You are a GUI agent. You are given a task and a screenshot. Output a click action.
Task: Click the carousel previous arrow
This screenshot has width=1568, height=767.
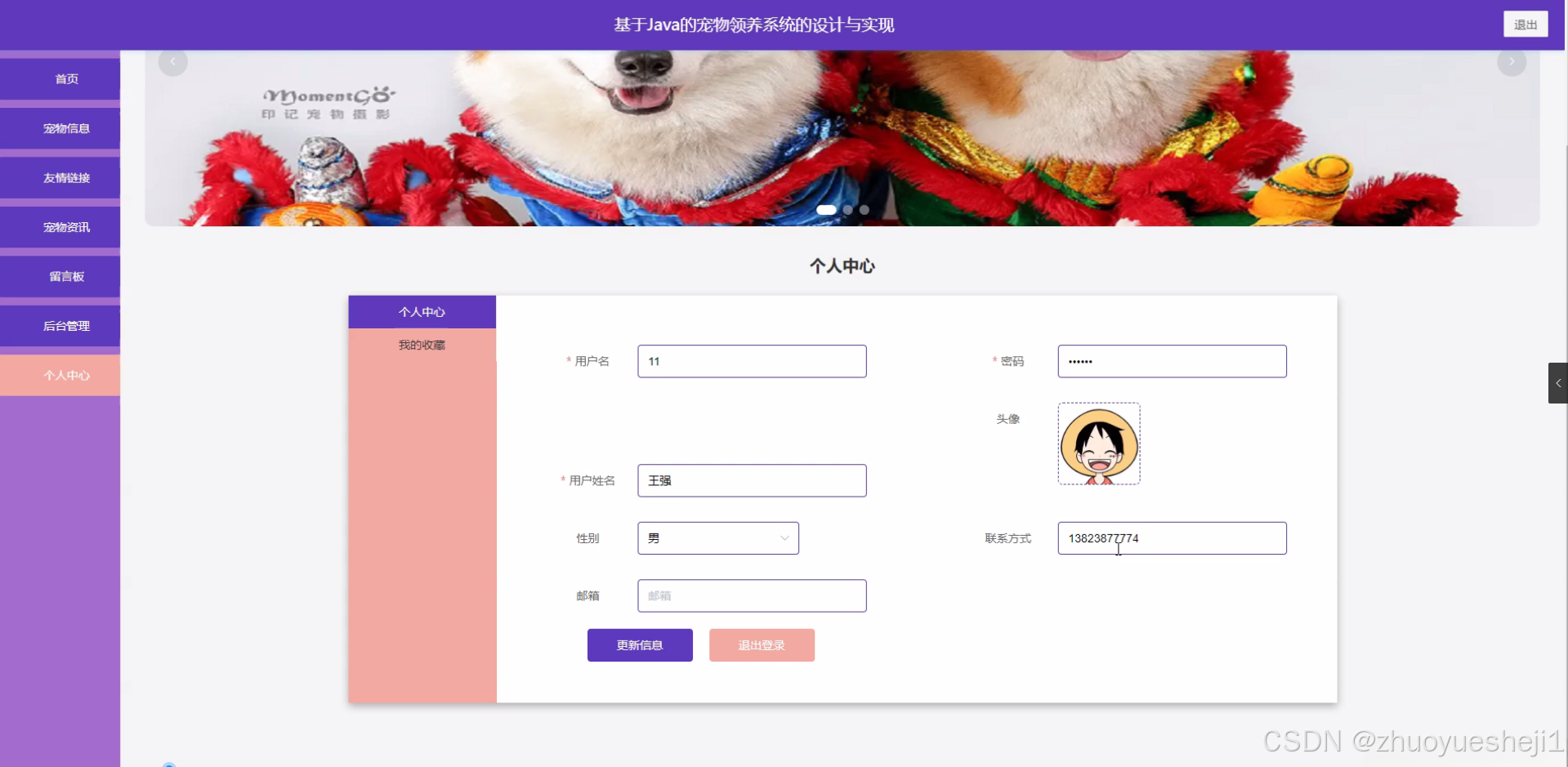(x=172, y=61)
